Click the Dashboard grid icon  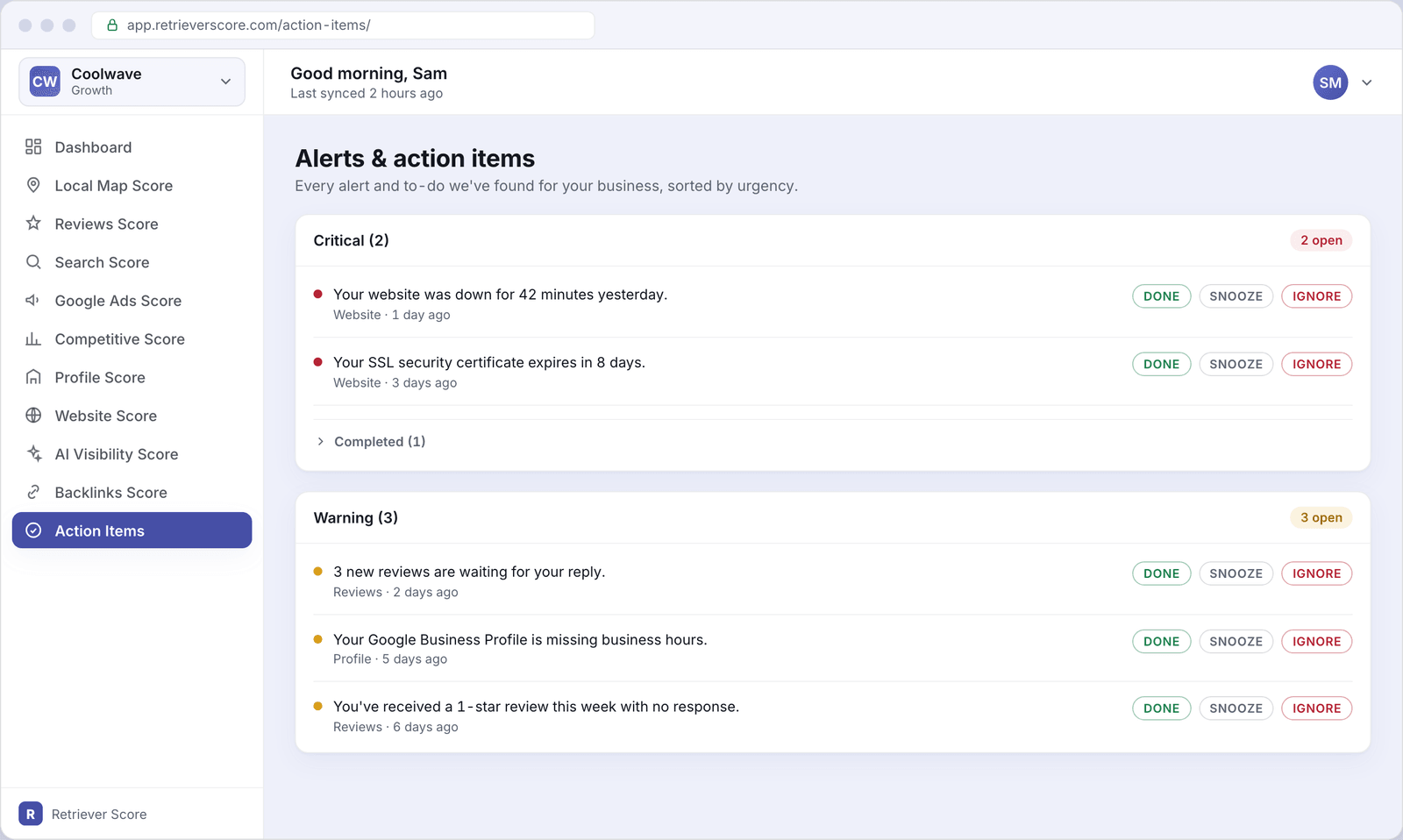[x=33, y=146]
